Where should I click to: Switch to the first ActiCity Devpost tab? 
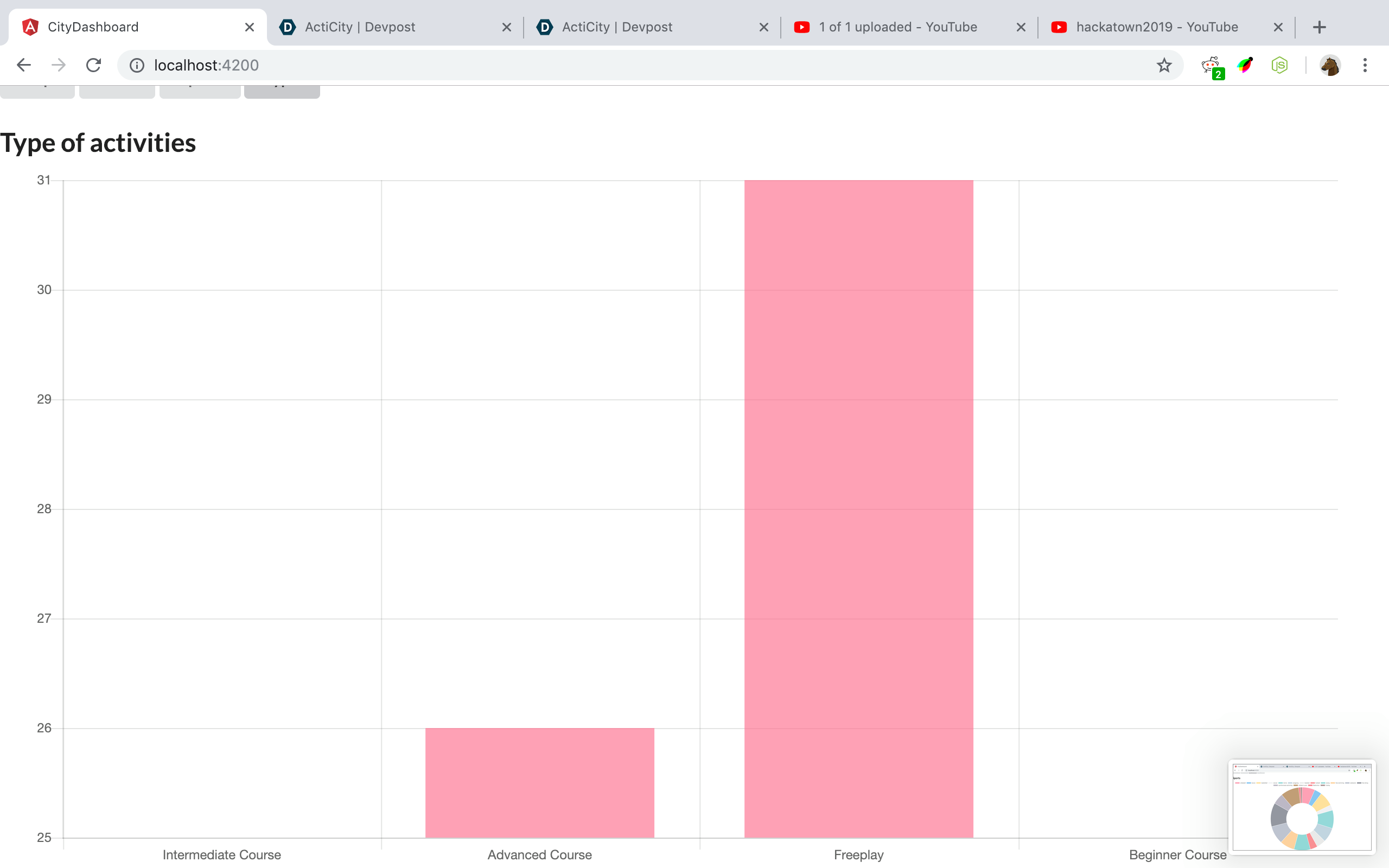[x=360, y=27]
